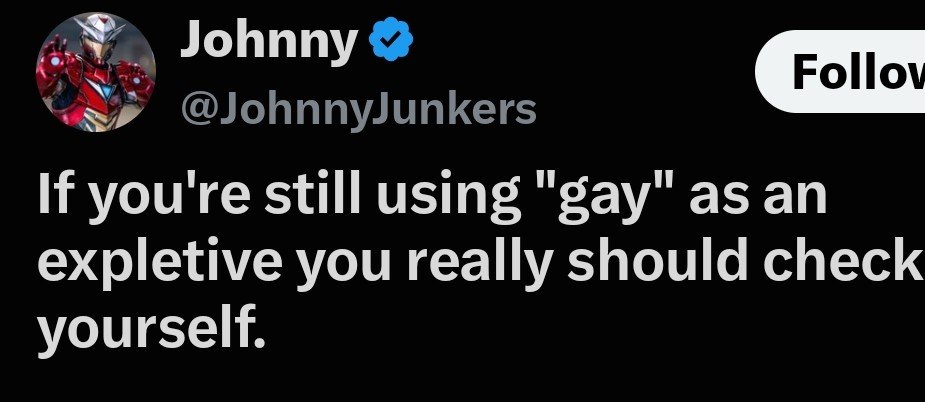
Task: Click the white checkmark inside the verified badge
Action: coord(391,40)
